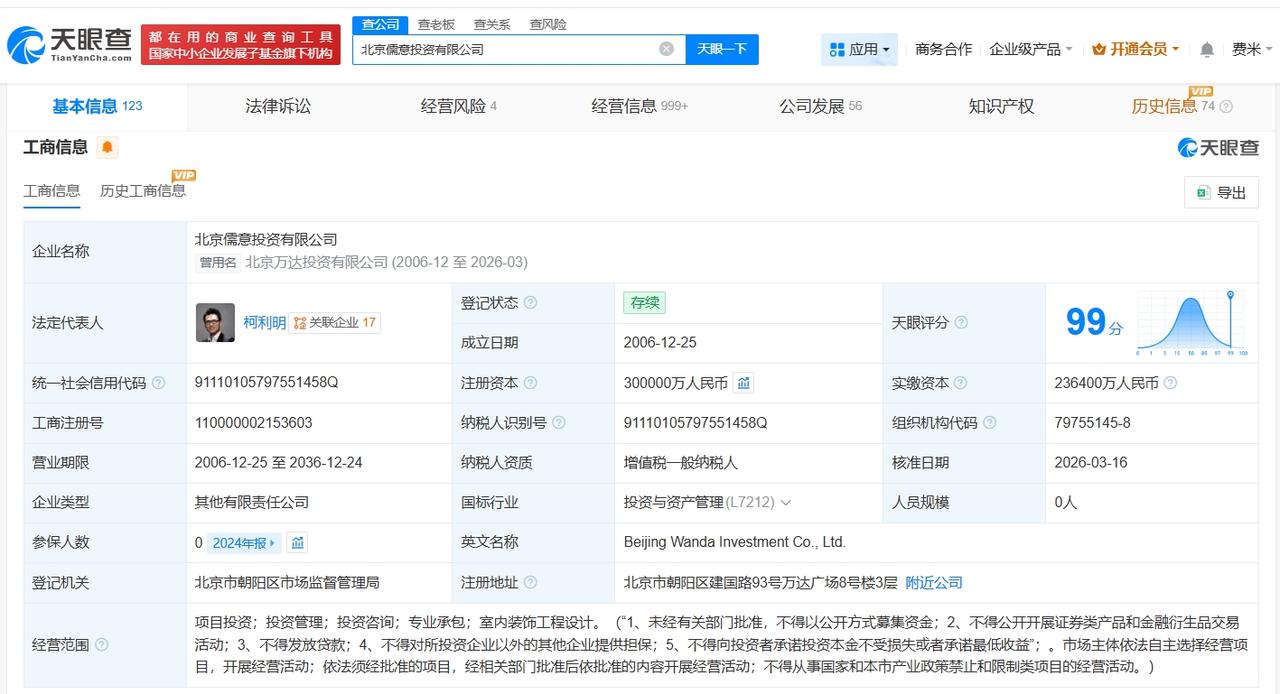Select the 查关系 search tab
Screen dimensions: 1280x694
[x=492, y=24]
